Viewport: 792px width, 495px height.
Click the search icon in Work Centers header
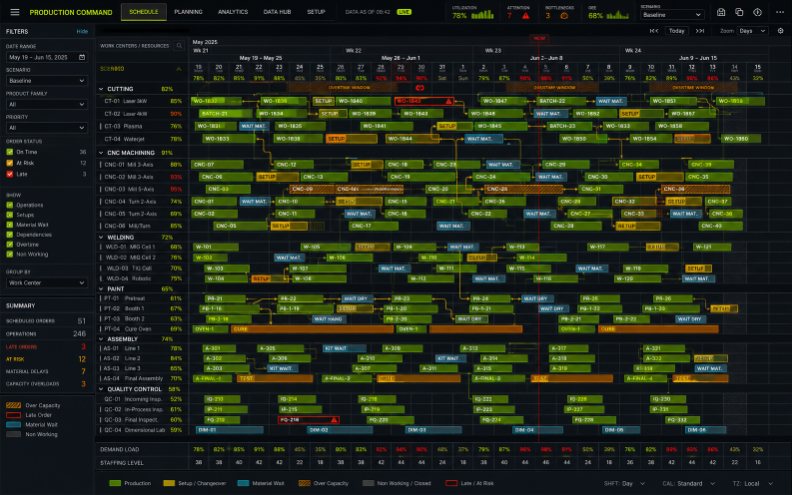tap(179, 45)
